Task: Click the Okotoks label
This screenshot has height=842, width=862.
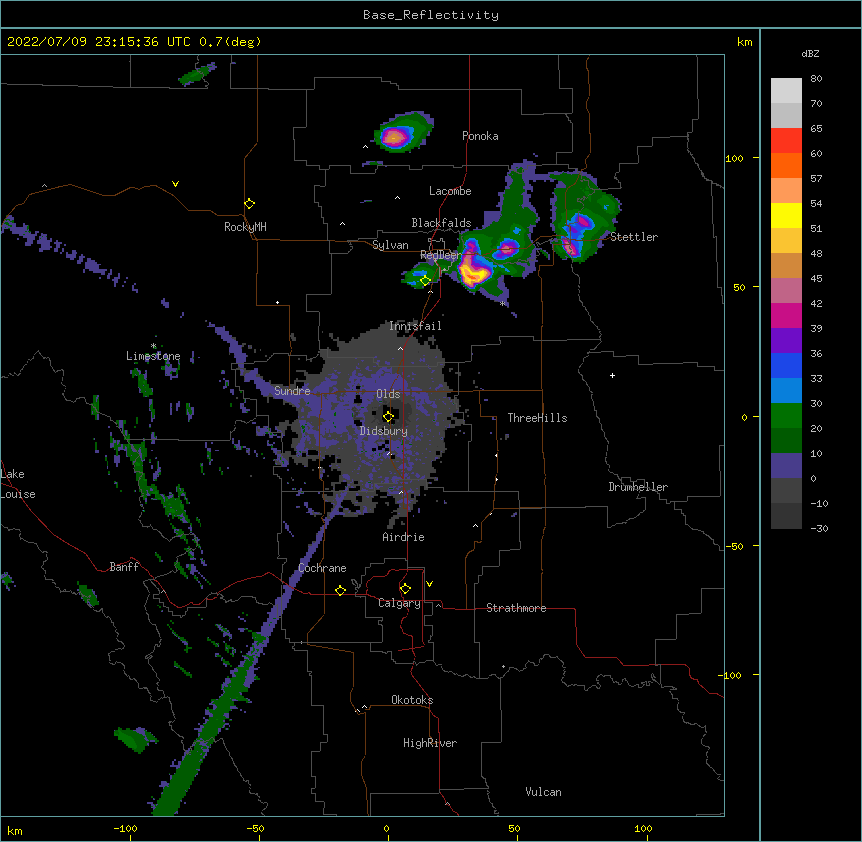Action: pyautogui.click(x=412, y=700)
